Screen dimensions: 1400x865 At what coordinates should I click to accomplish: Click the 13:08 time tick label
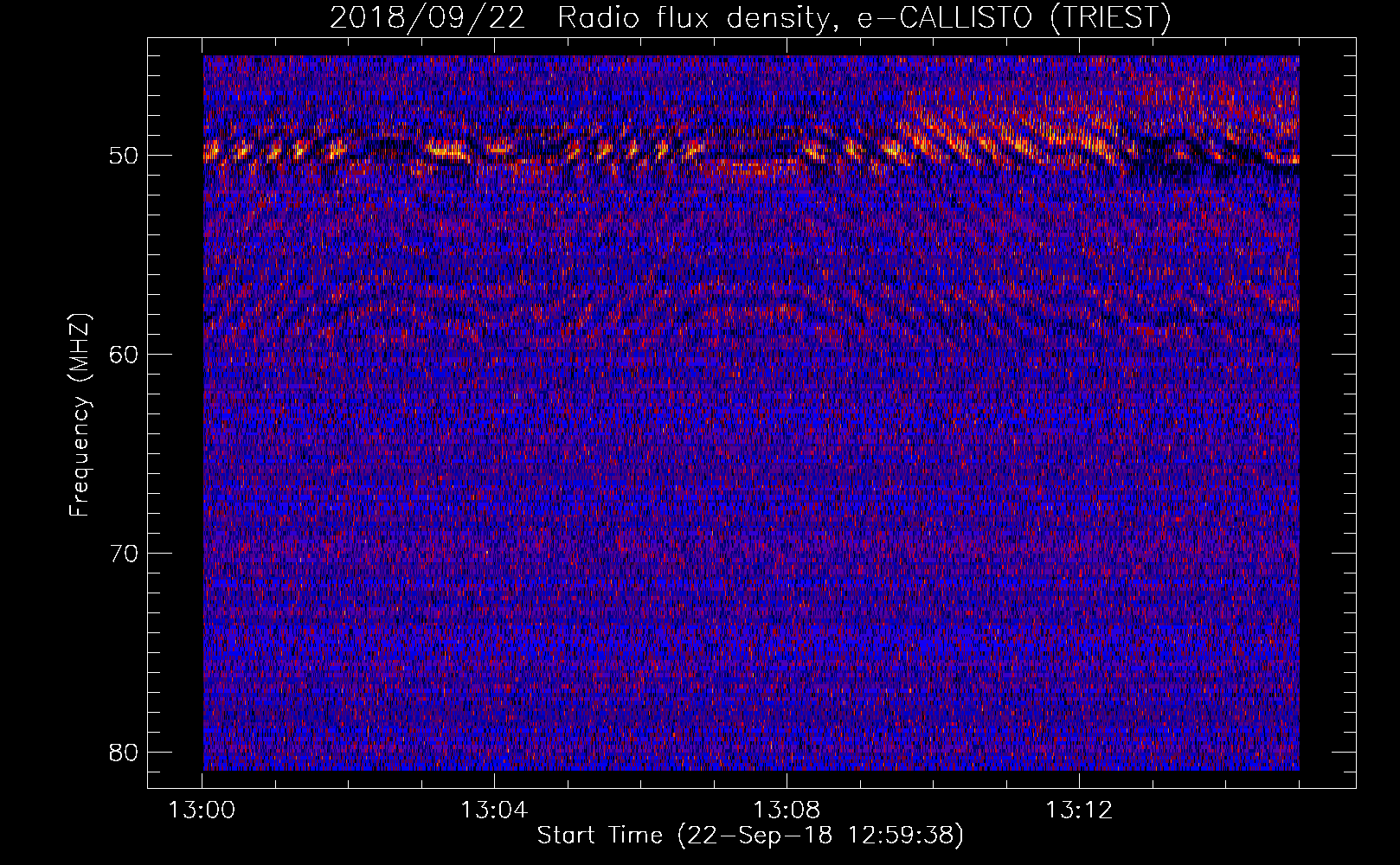tap(786, 811)
